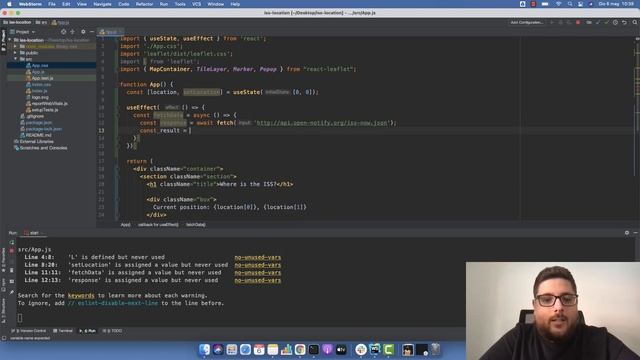The height and width of the screenshot is (360, 640).
Task: Open Finder from the Dock
Action: [x=204, y=349]
